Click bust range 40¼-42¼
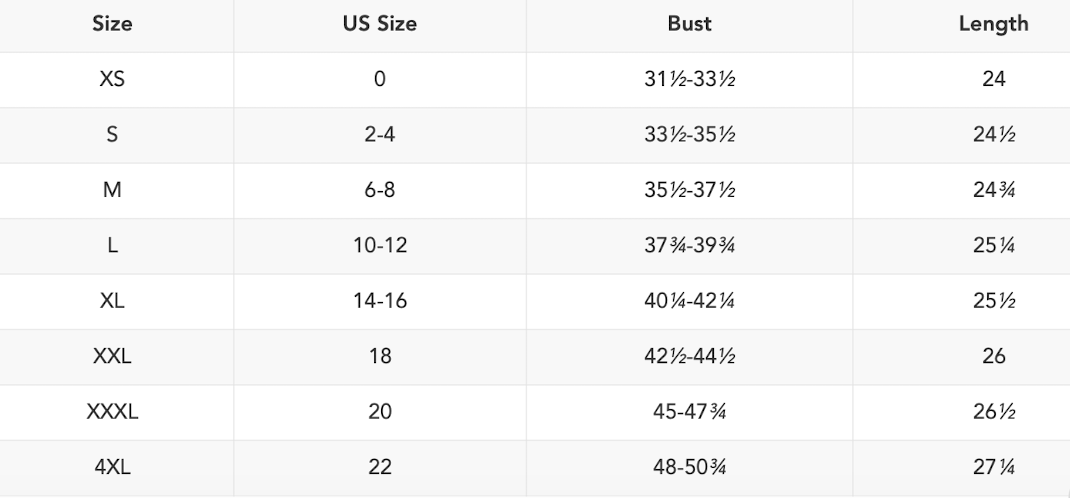The image size is (1070, 498). (689, 301)
